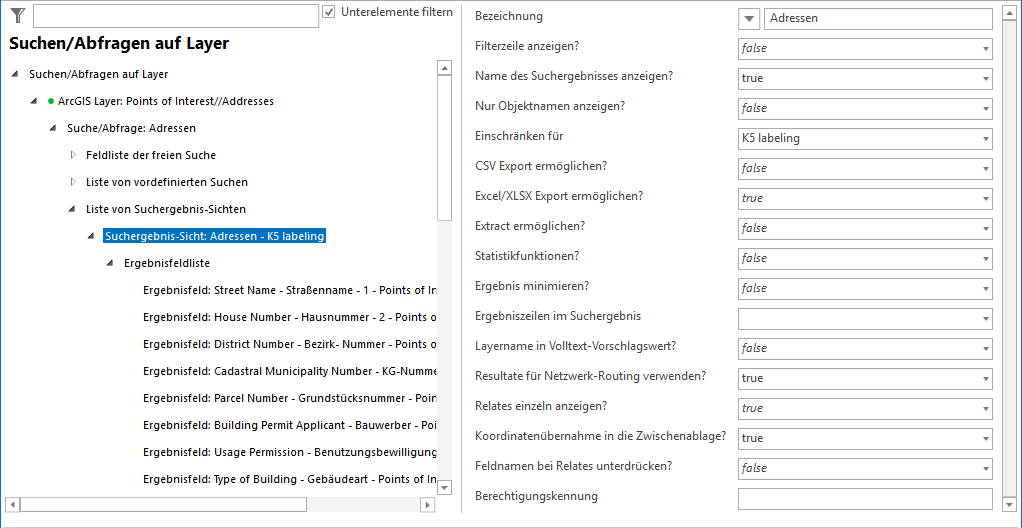Click the green ArcGIS layer status dot
1022x528 pixels.
pos(50,101)
